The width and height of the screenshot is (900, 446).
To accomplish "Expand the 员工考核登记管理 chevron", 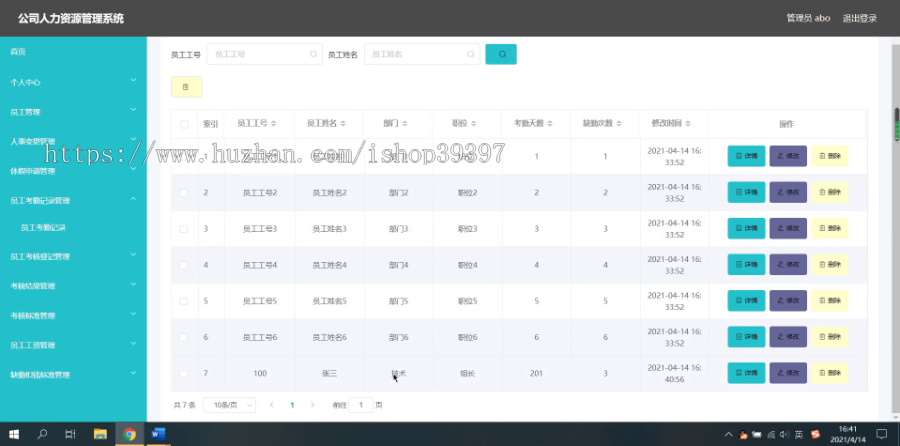I will pyautogui.click(x=133, y=254).
